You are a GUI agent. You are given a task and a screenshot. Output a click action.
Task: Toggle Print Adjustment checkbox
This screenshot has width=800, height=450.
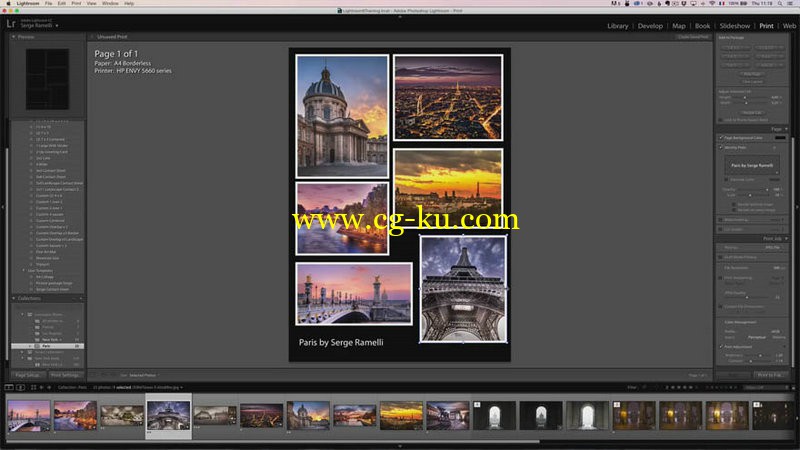pos(721,347)
